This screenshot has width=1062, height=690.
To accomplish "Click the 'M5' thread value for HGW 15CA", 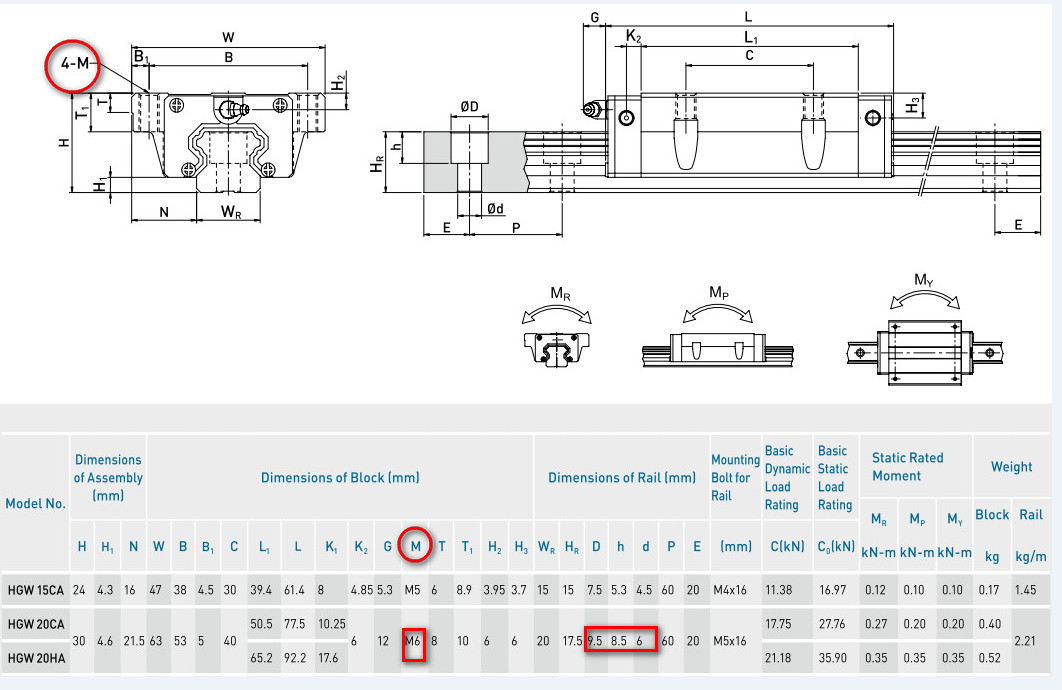I will 412,590.
